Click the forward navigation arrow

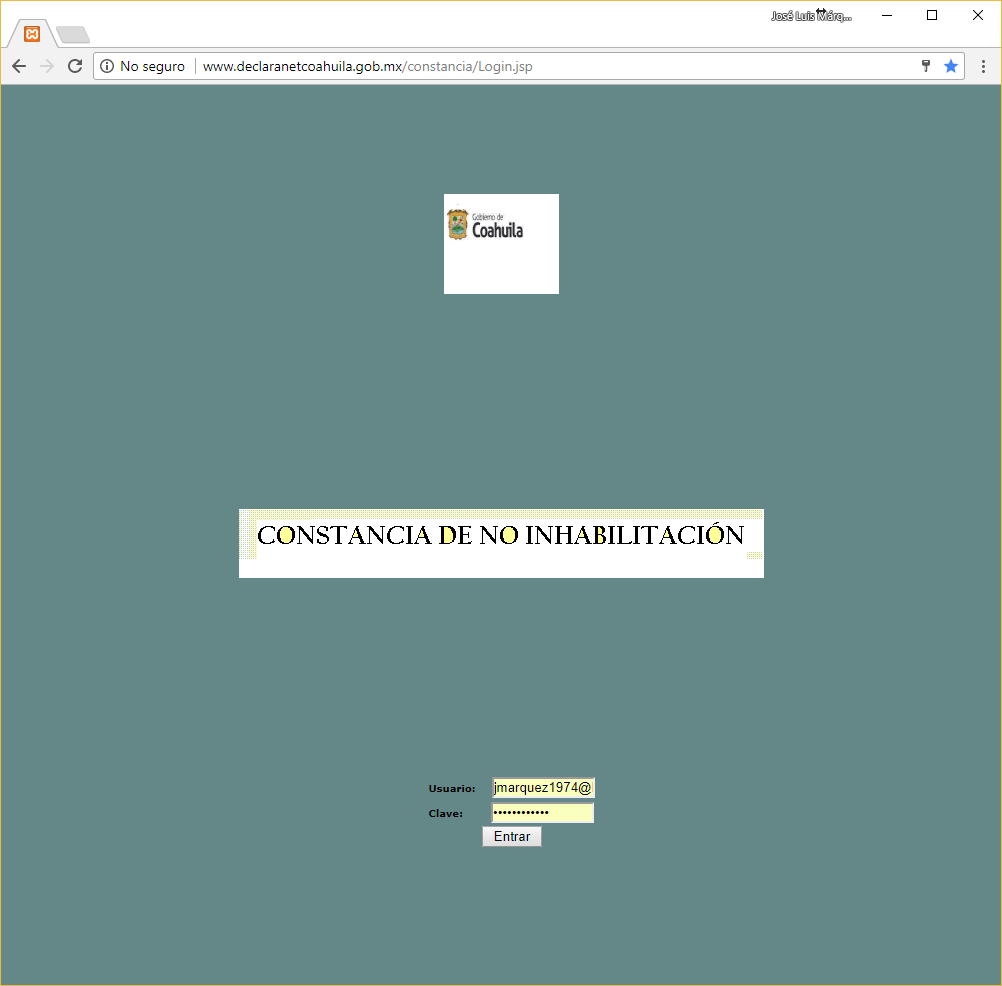47,66
